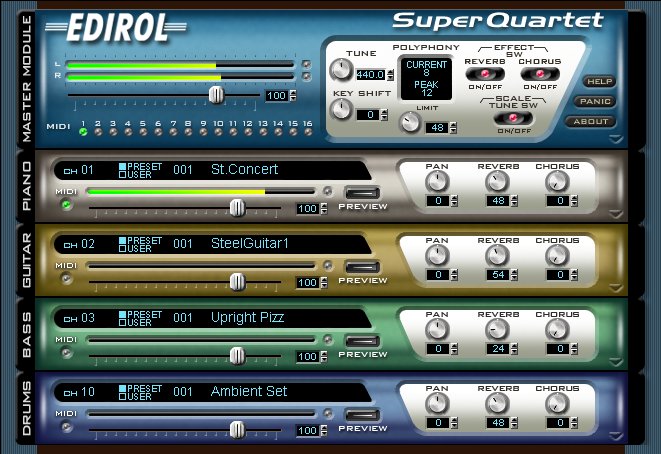Expand the Master Module panel arrow

pyautogui.click(x=616, y=140)
